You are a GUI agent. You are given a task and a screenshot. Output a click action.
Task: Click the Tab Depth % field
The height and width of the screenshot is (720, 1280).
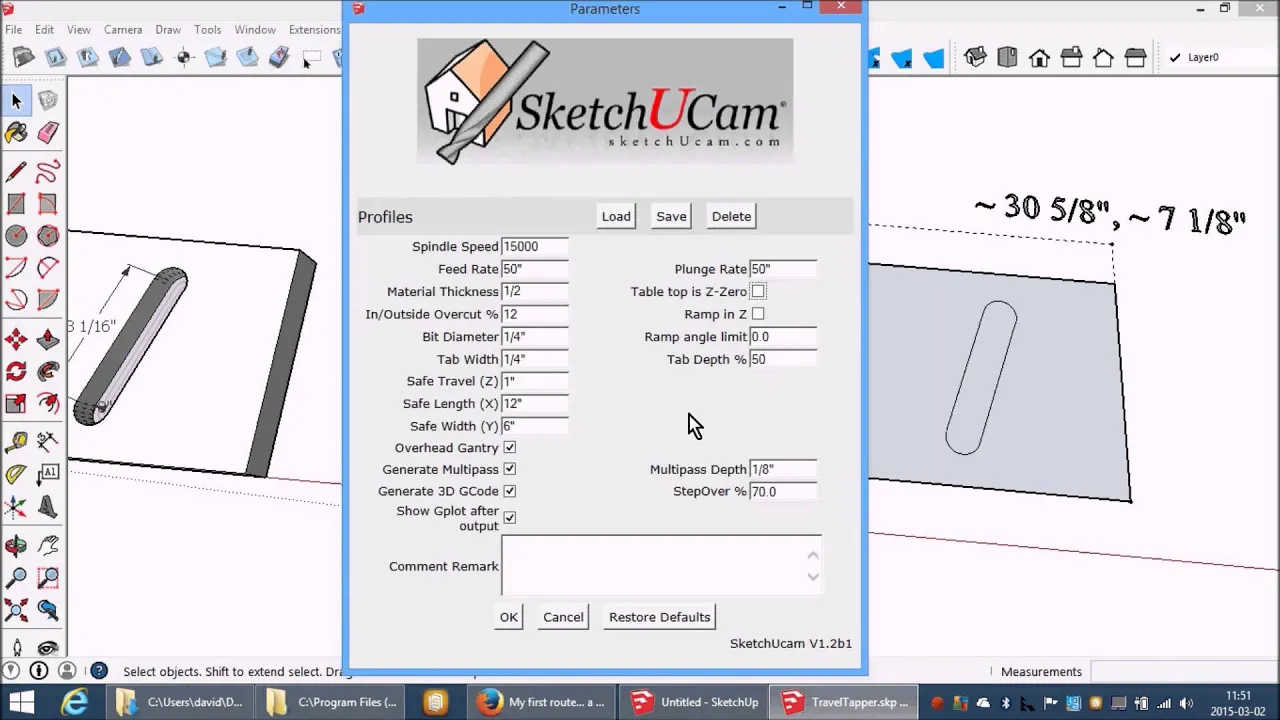[x=783, y=359]
